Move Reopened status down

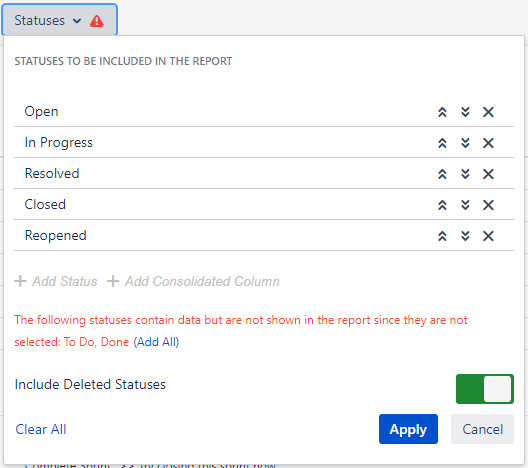(465, 236)
